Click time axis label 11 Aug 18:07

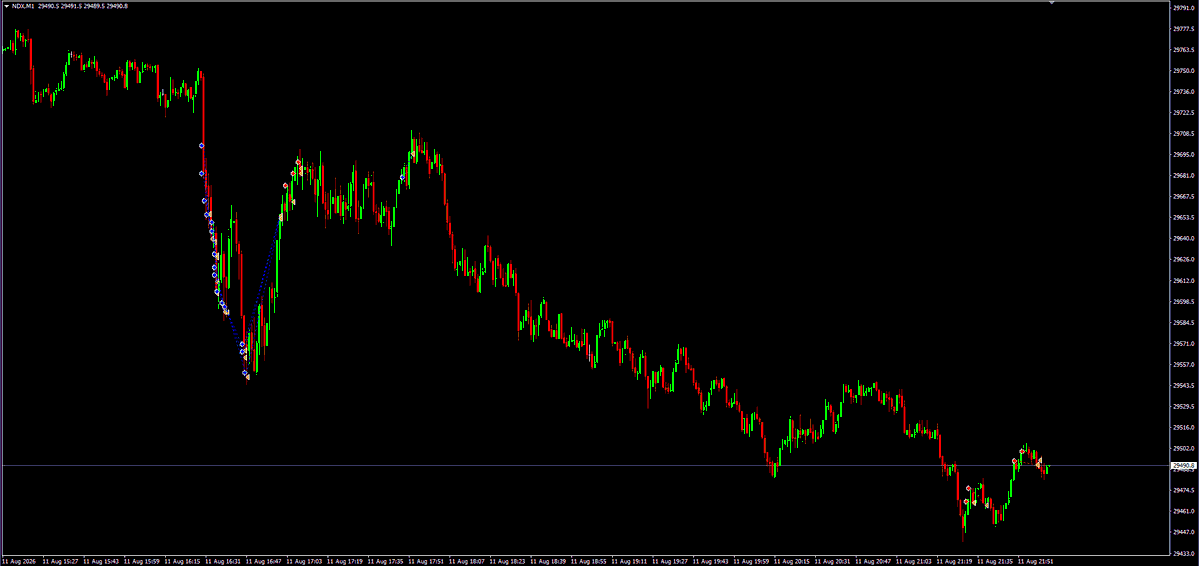468,561
